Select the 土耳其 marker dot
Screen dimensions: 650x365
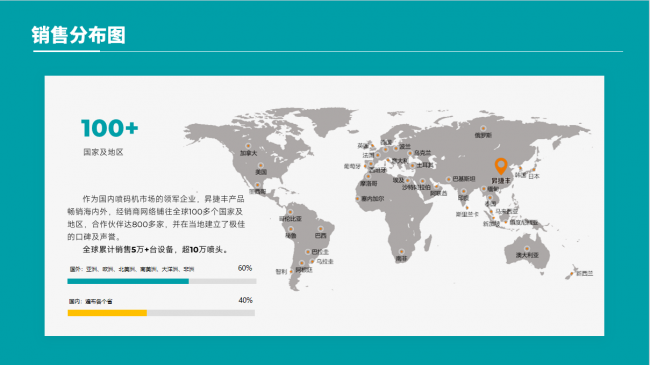[413, 165]
